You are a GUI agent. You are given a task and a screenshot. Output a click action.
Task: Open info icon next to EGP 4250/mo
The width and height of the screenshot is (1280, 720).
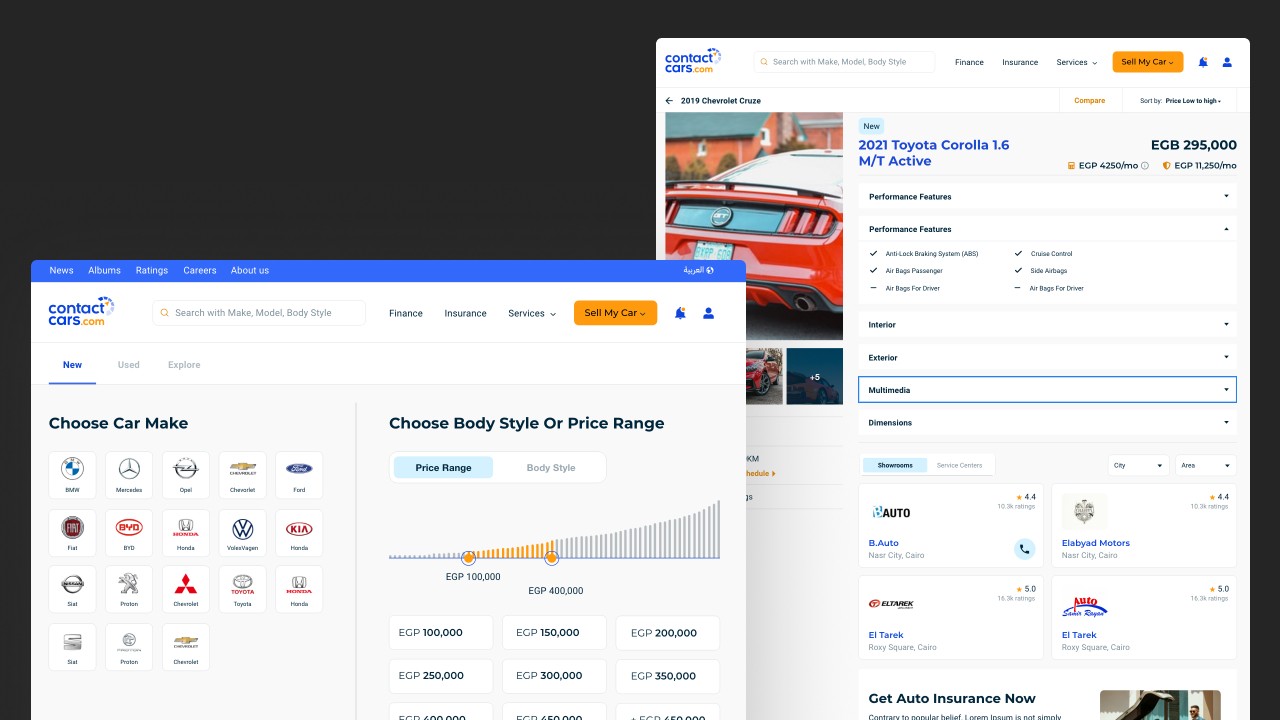(x=1145, y=166)
